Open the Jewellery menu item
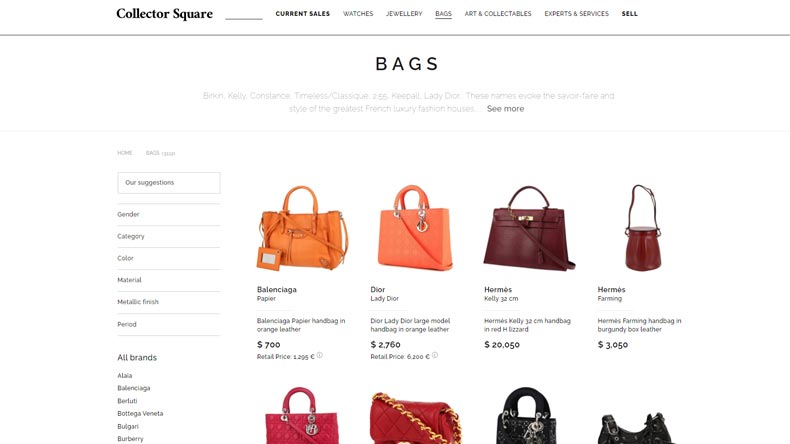This screenshot has width=790, height=444. pyautogui.click(x=404, y=14)
